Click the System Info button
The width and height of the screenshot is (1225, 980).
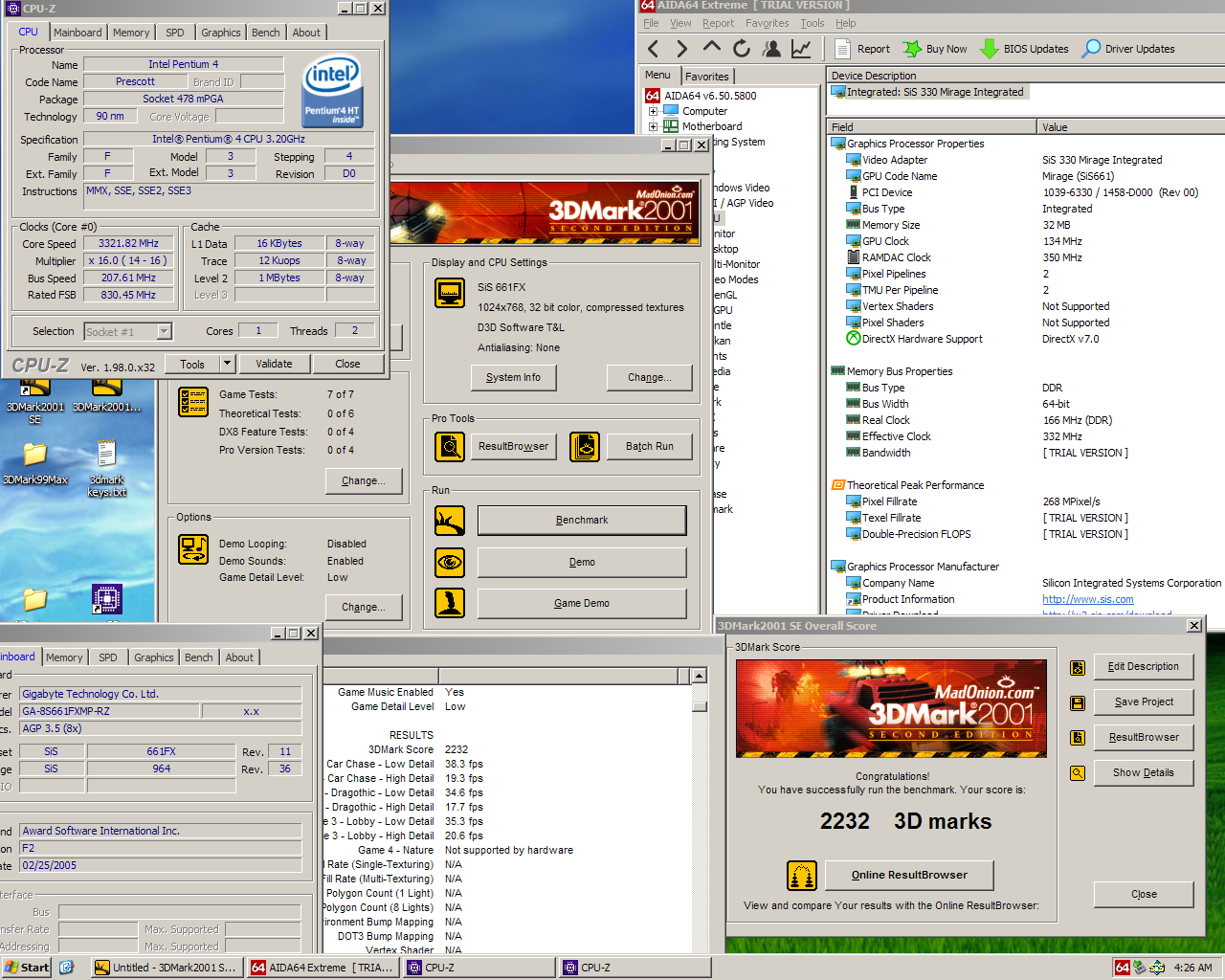tap(513, 378)
